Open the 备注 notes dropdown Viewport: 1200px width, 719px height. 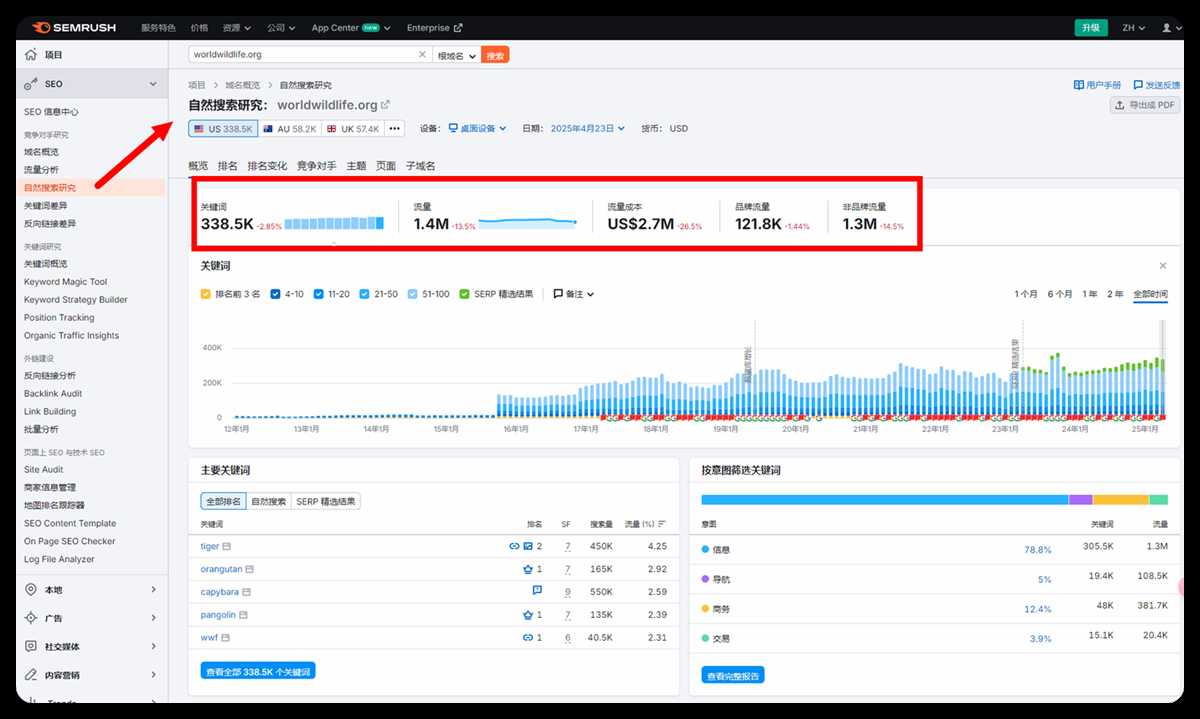[574, 294]
